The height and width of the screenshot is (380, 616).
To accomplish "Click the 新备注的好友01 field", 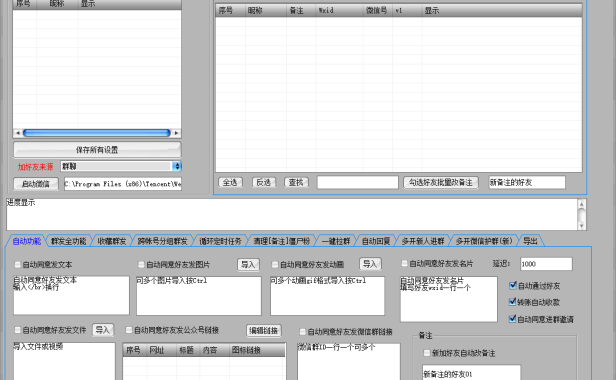I will (471, 373).
